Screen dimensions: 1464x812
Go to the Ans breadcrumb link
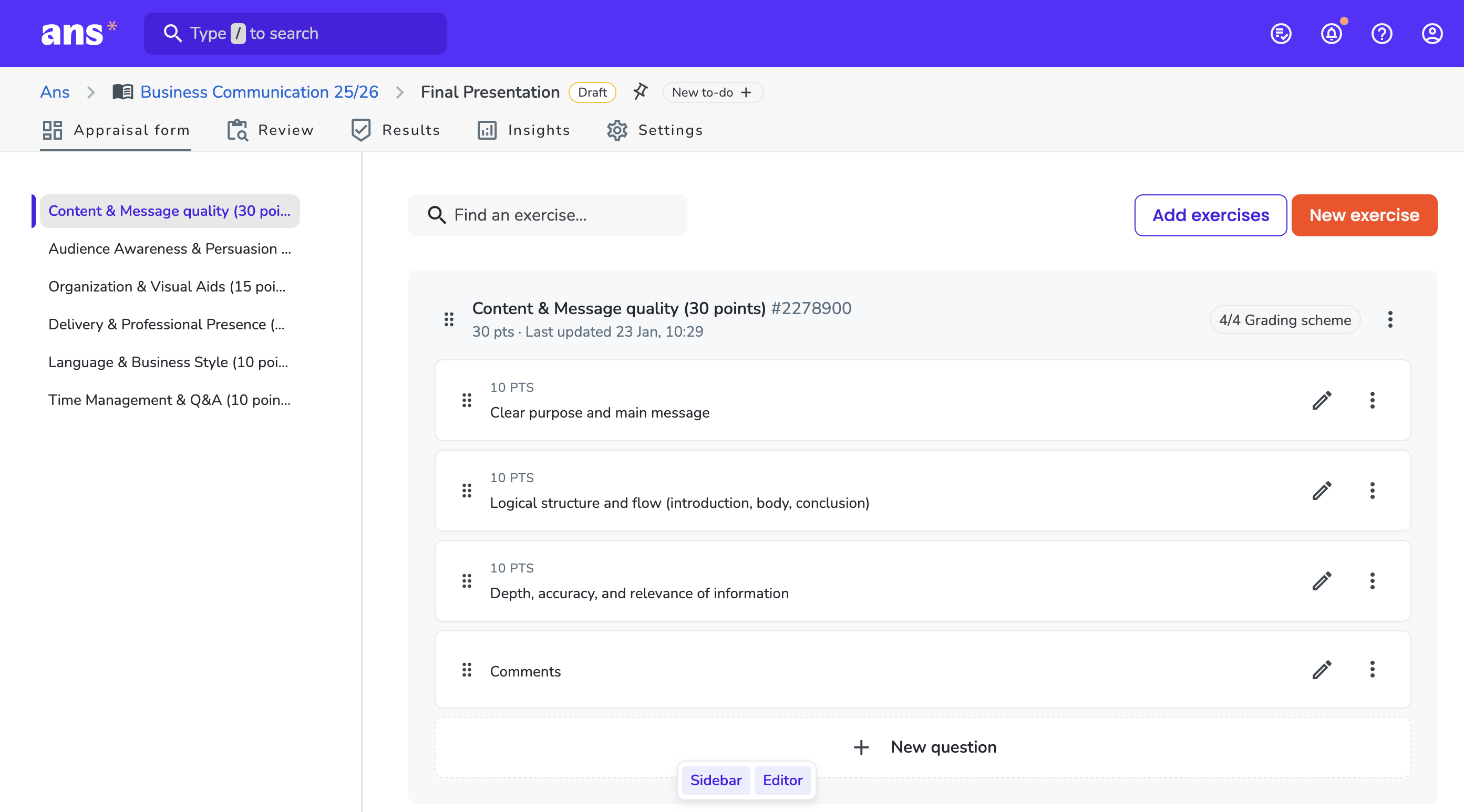pyautogui.click(x=55, y=92)
